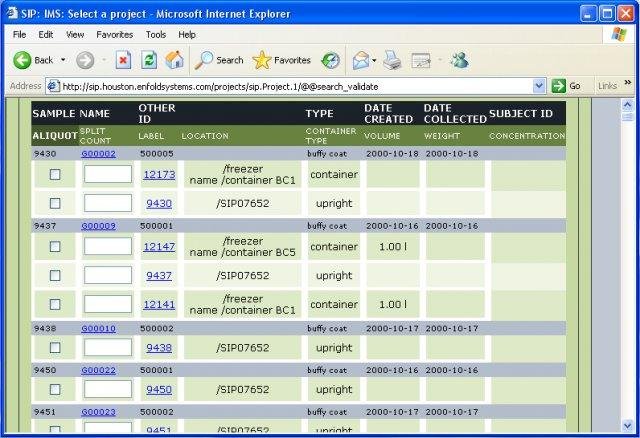Open sample link G00009
The width and height of the screenshot is (640, 438).
98,226
